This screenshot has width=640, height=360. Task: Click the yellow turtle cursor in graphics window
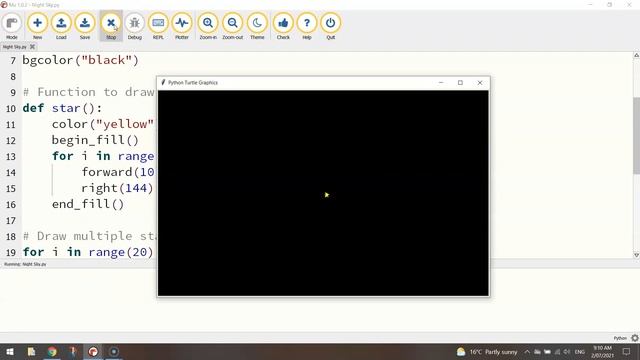tap(327, 195)
